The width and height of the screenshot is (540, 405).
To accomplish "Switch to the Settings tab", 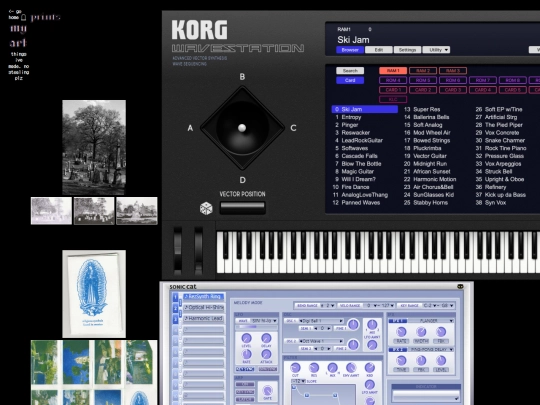I will (x=407, y=50).
